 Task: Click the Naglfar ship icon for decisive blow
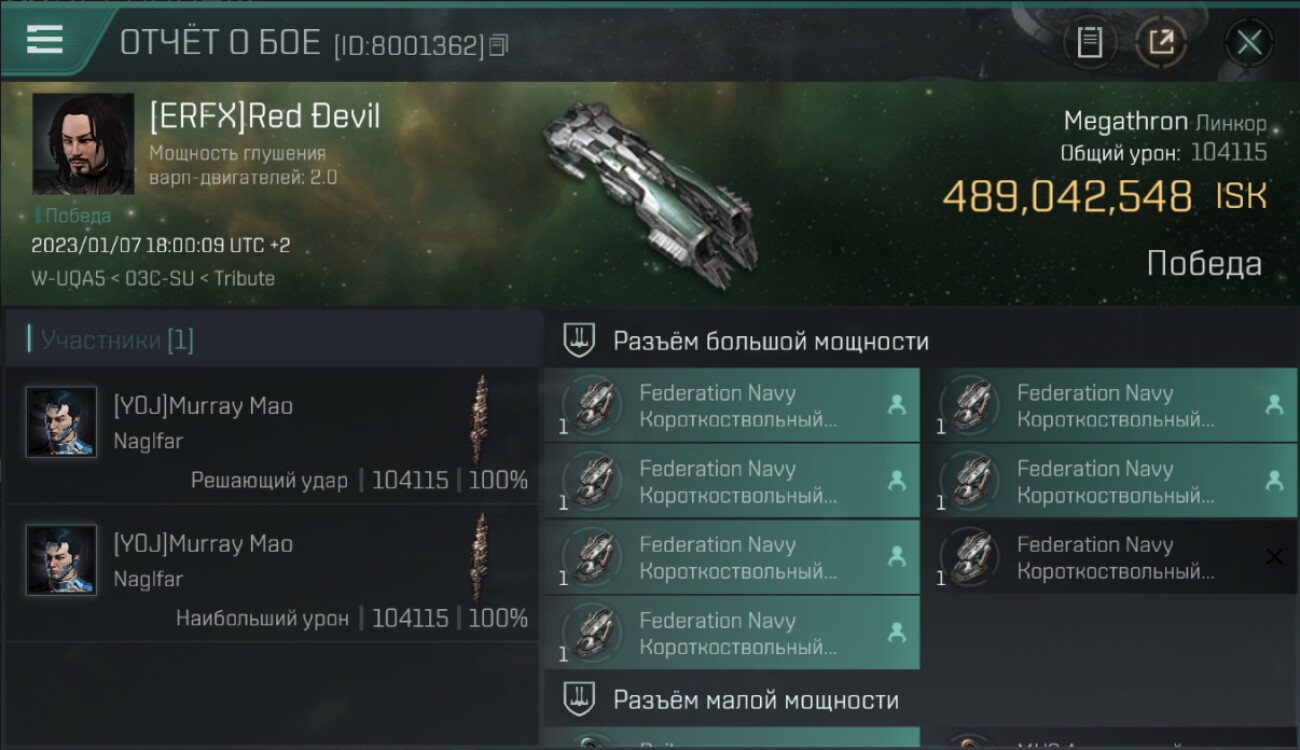coord(481,420)
